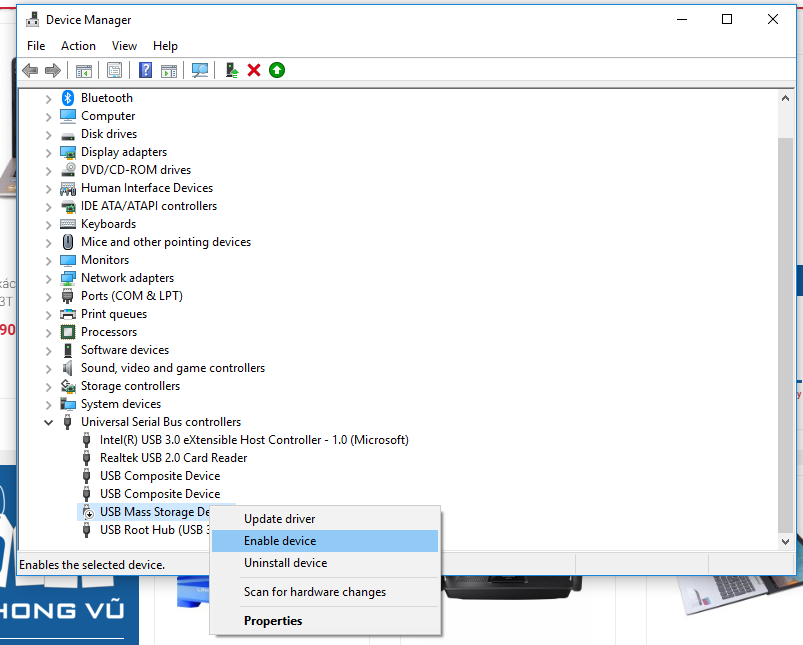Expand the Bluetooth category
The height and width of the screenshot is (645, 803).
pos(48,98)
